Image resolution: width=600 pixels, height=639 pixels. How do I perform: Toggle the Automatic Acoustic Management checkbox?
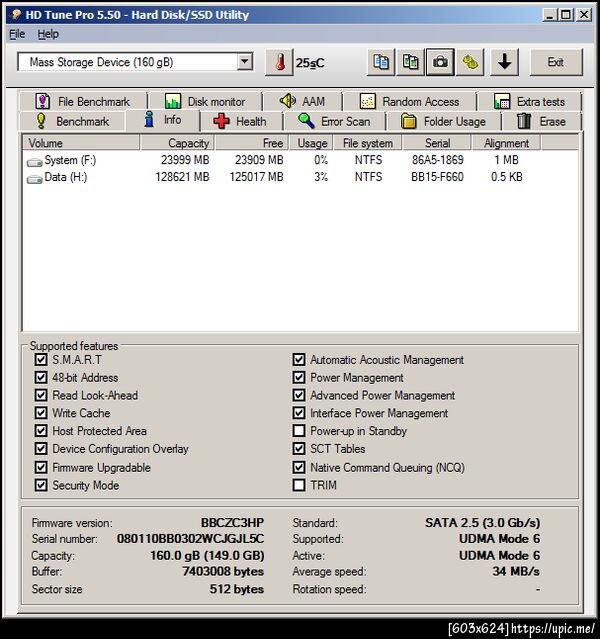[x=299, y=359]
